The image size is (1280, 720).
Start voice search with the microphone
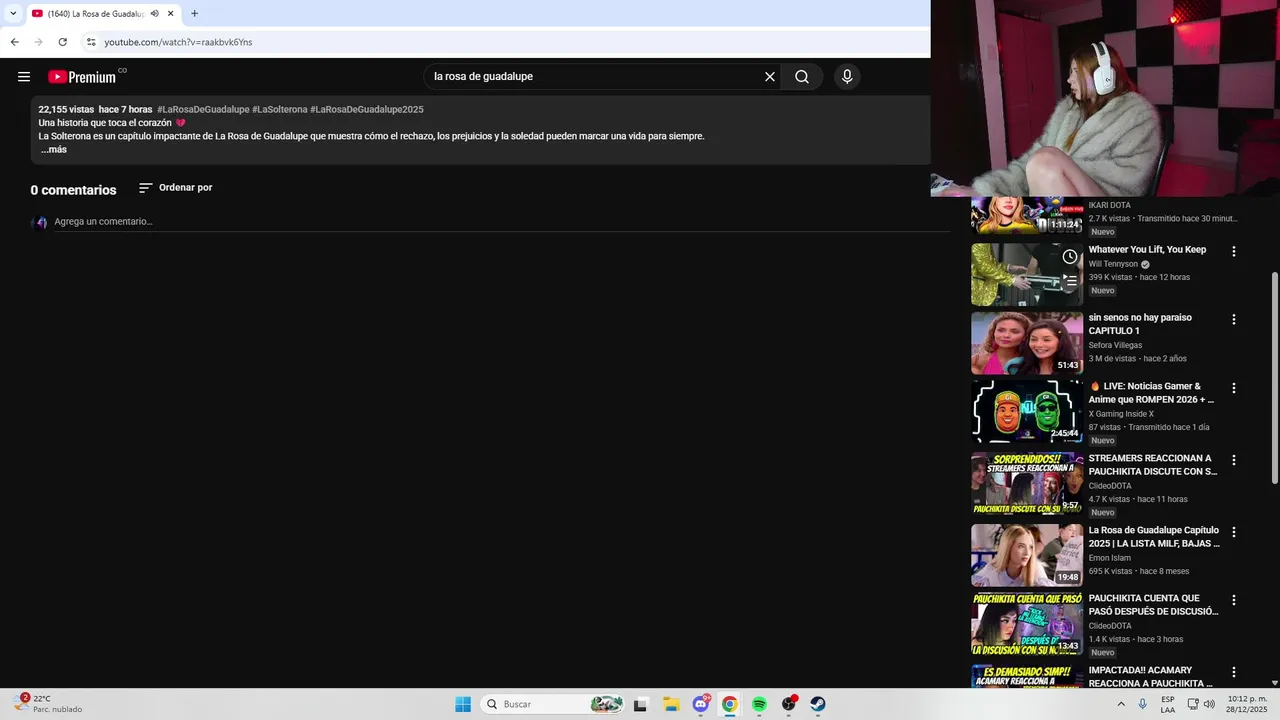point(847,77)
